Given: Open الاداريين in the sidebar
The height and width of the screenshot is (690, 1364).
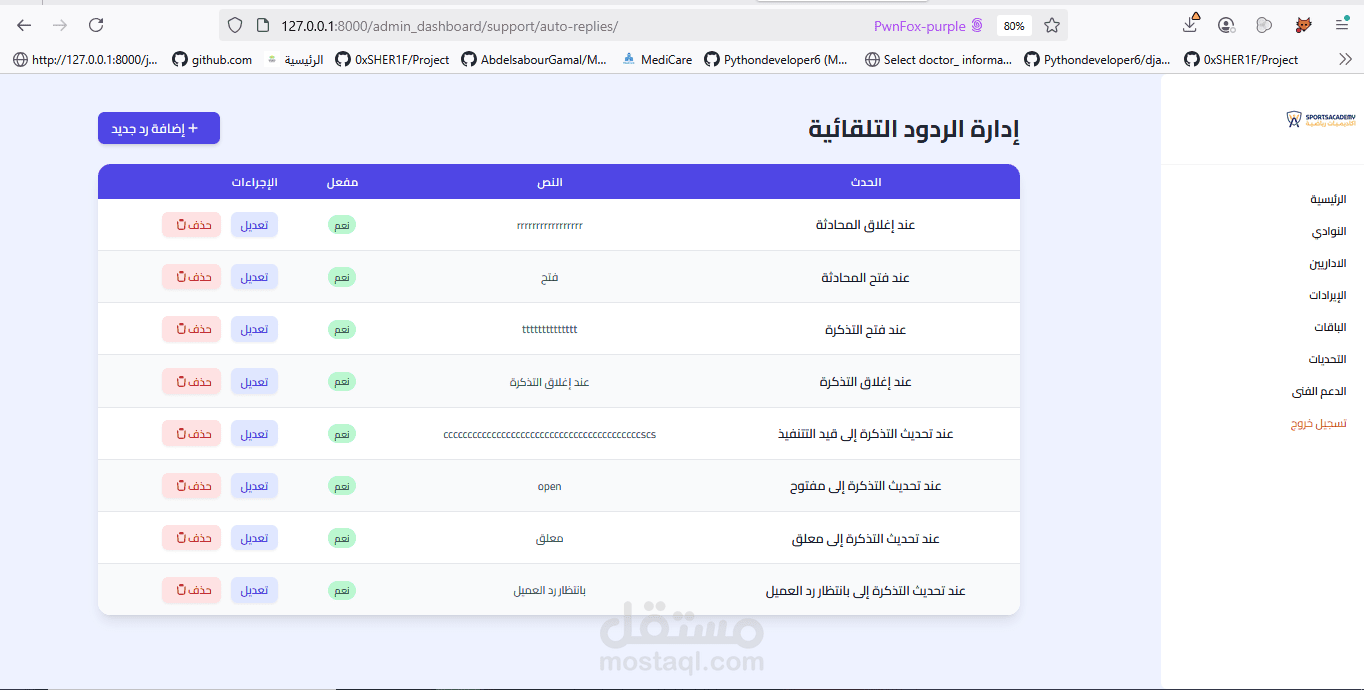Looking at the screenshot, I should 1328,263.
